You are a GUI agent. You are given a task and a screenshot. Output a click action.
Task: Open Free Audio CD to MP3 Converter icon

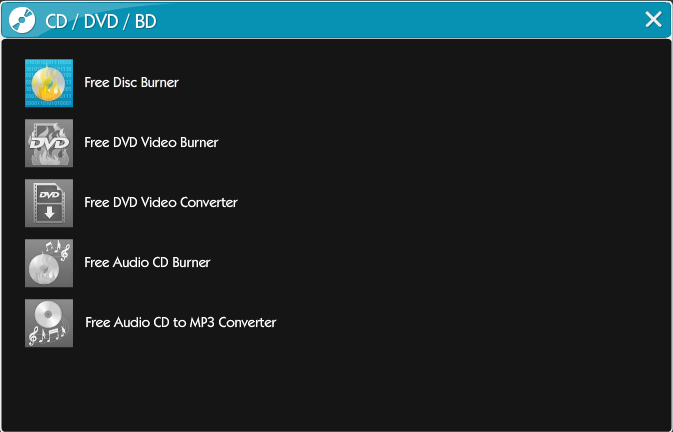49,323
